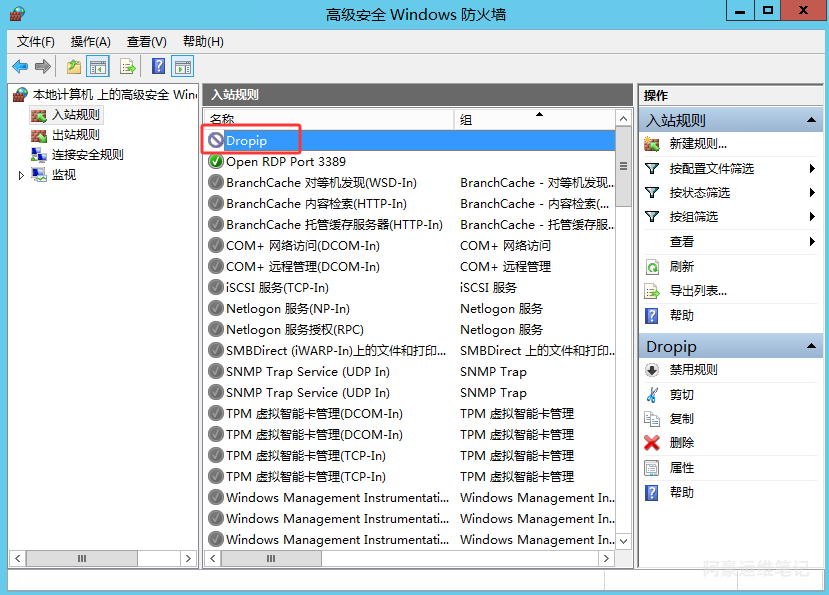Image resolution: width=829 pixels, height=595 pixels.
Task: Click the 导出列表 icon in actions pane
Action: tap(652, 291)
